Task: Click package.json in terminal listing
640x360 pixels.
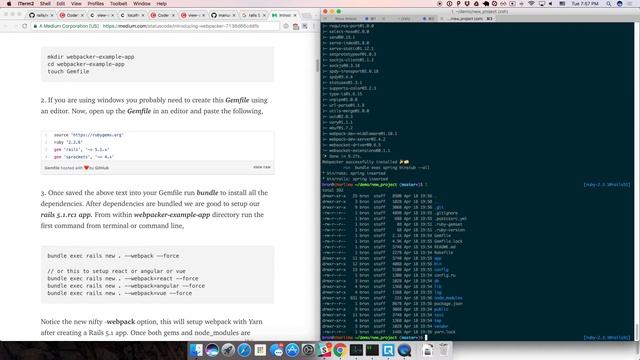Action: [x=448, y=304]
